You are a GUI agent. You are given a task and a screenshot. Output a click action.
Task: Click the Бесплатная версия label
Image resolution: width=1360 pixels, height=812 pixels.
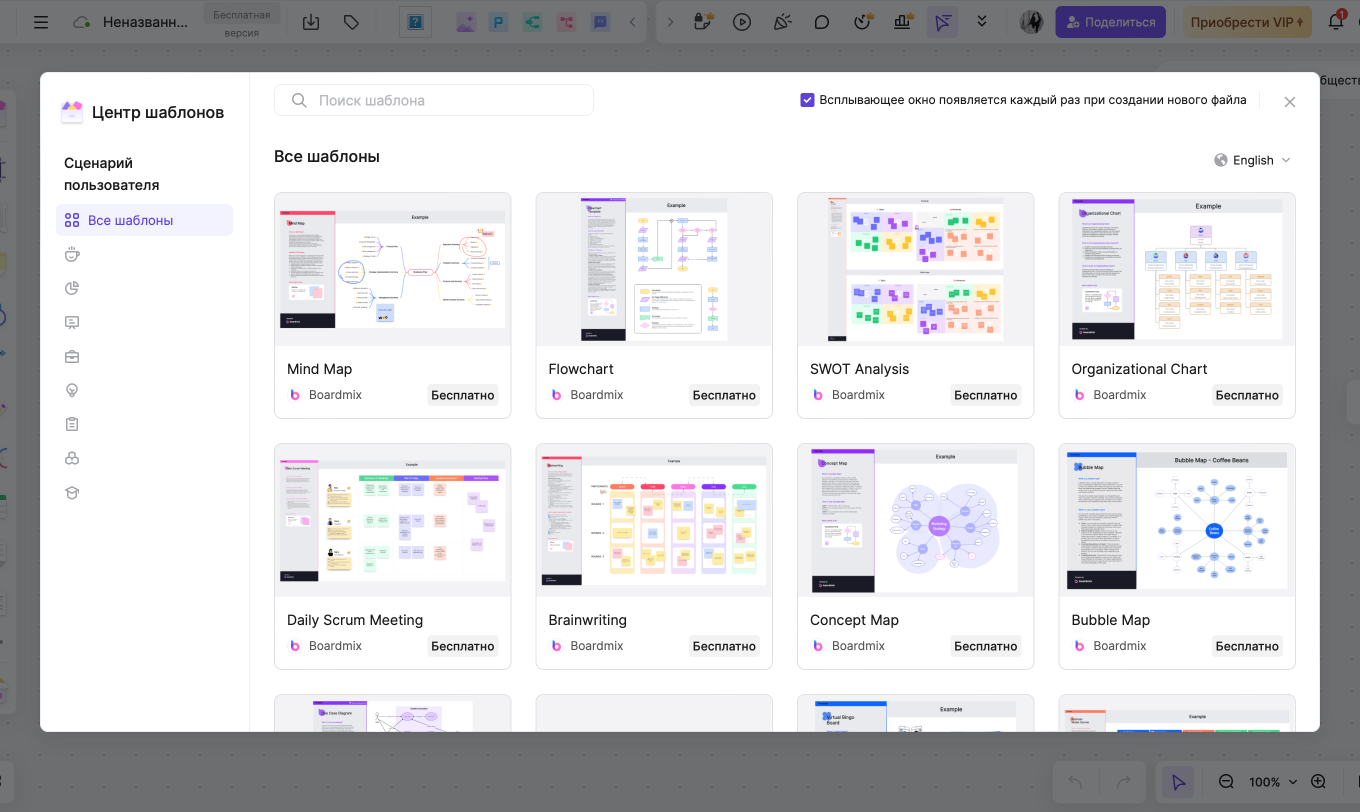click(242, 23)
